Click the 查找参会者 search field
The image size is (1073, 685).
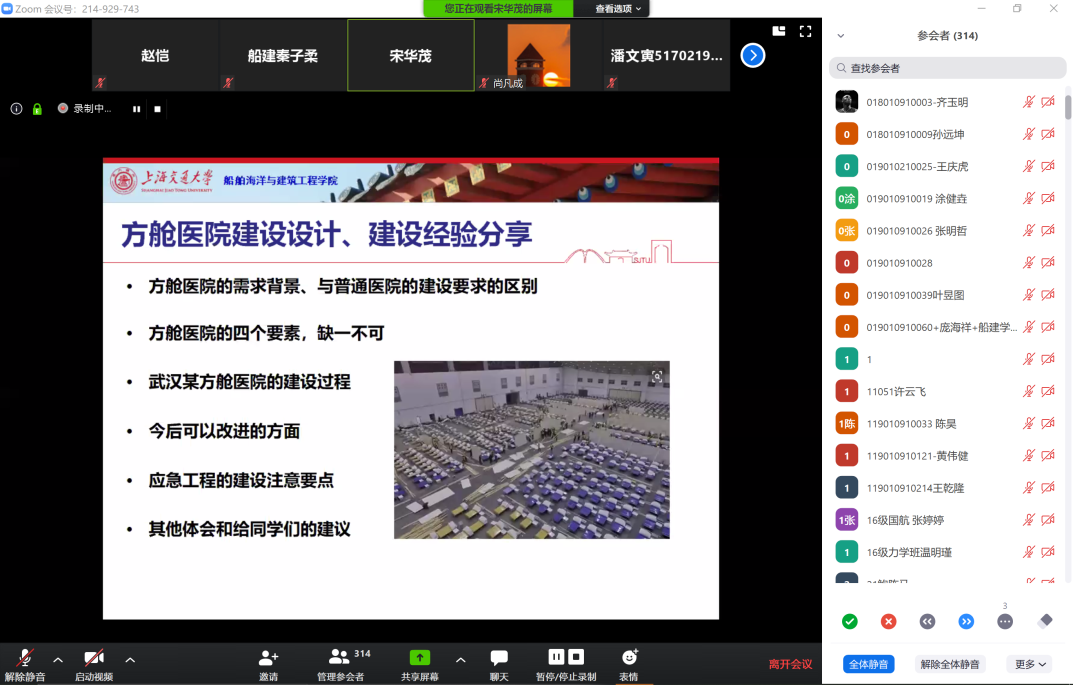[947, 68]
